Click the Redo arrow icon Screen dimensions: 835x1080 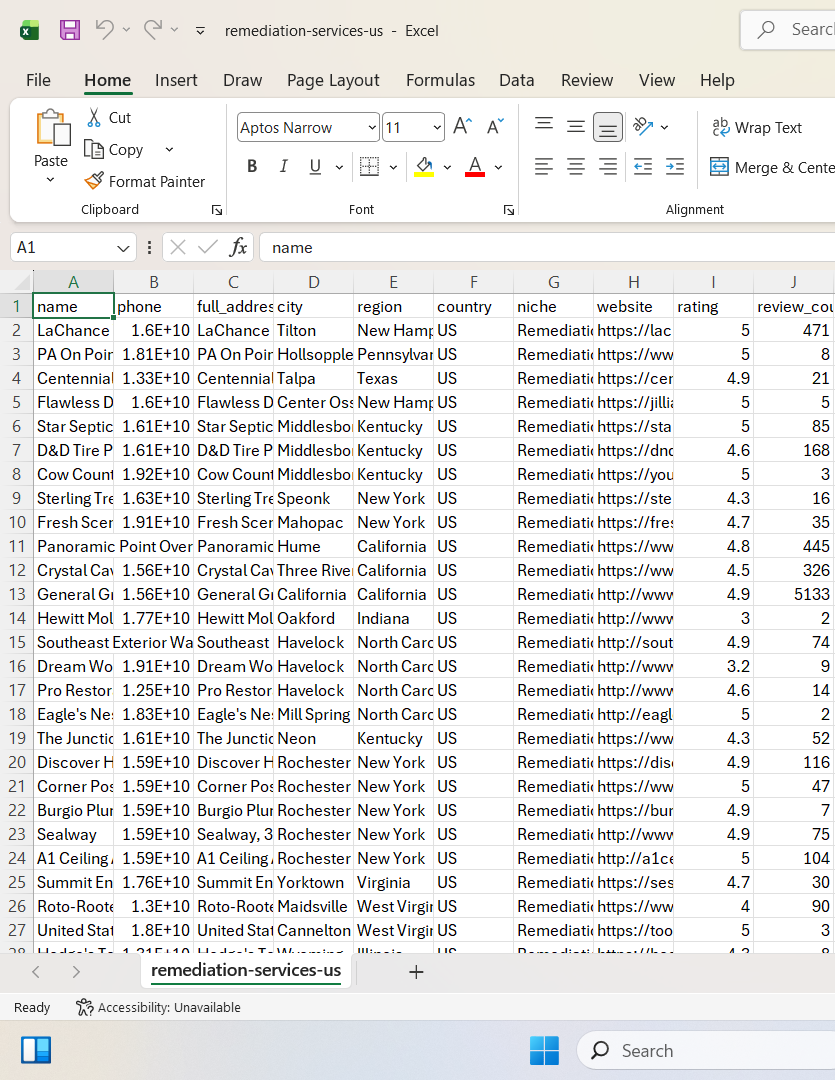click(153, 30)
